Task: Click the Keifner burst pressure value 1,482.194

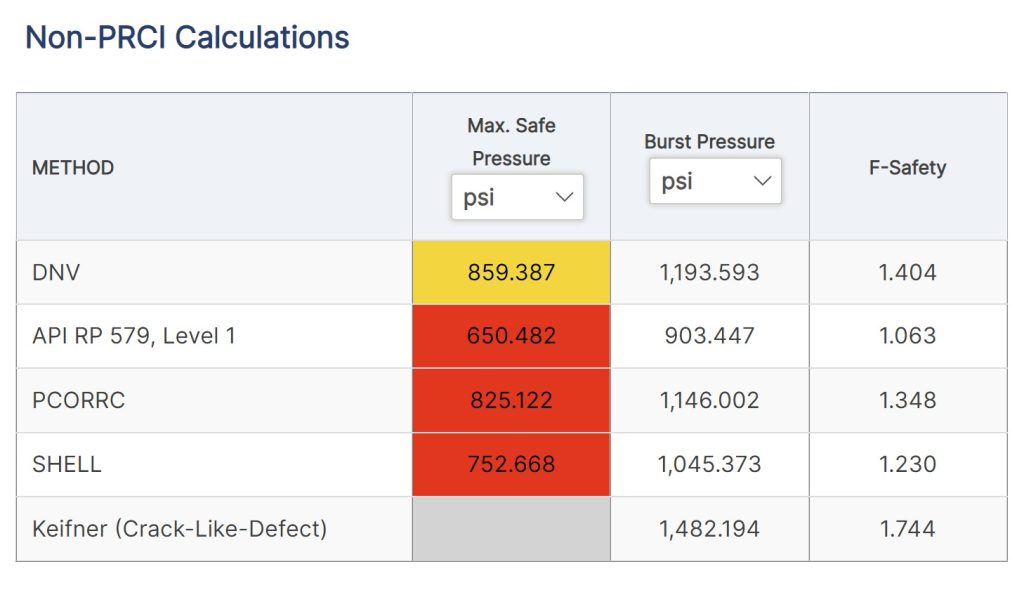Action: [x=708, y=528]
